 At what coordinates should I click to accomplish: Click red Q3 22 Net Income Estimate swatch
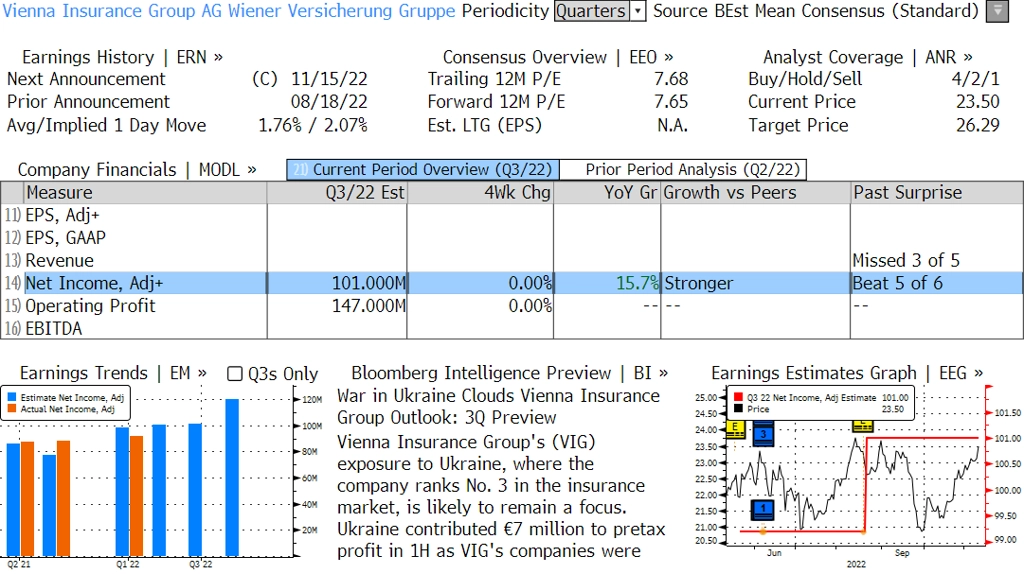[x=739, y=397]
